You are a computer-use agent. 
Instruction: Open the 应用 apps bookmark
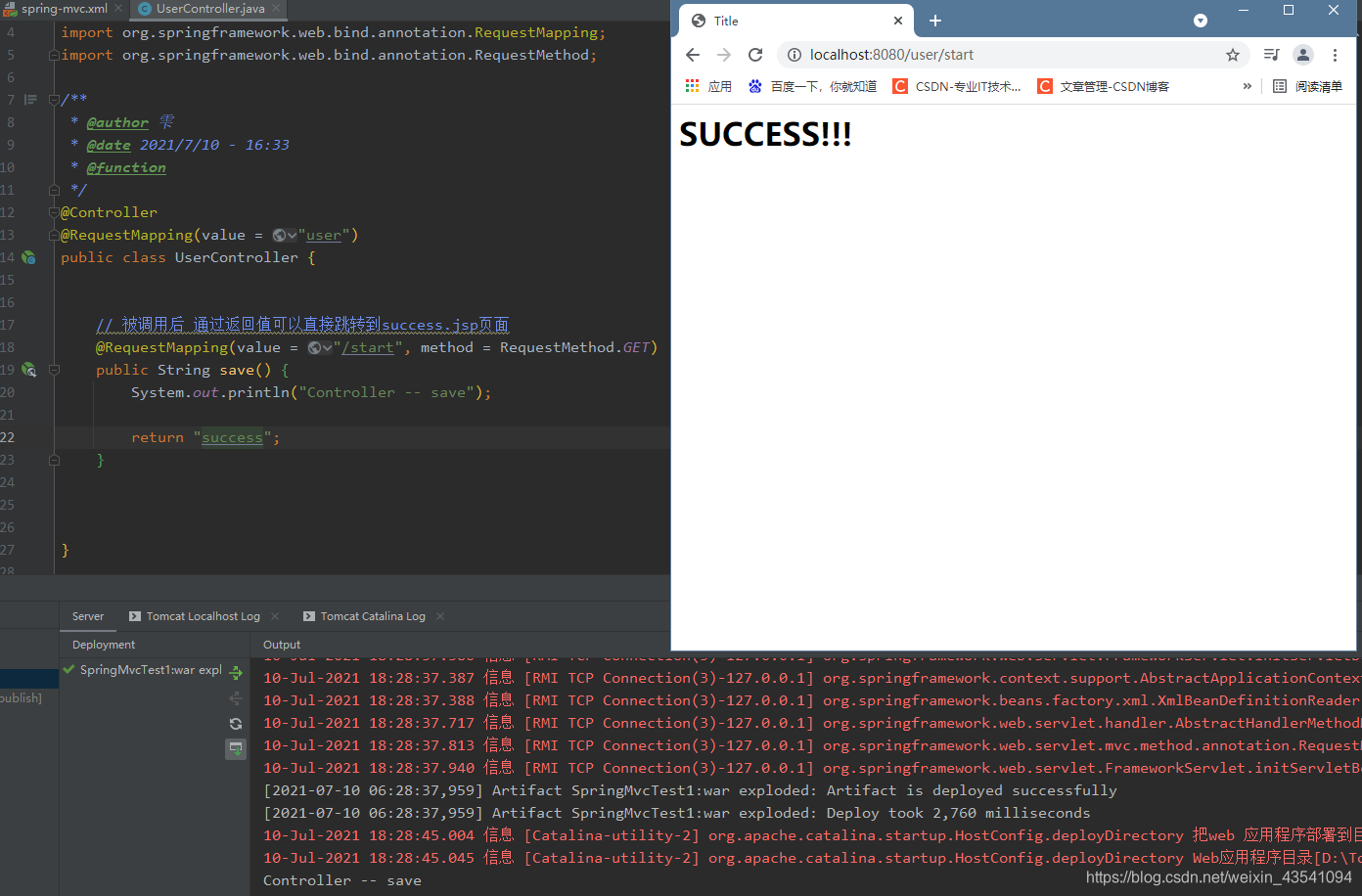(708, 86)
